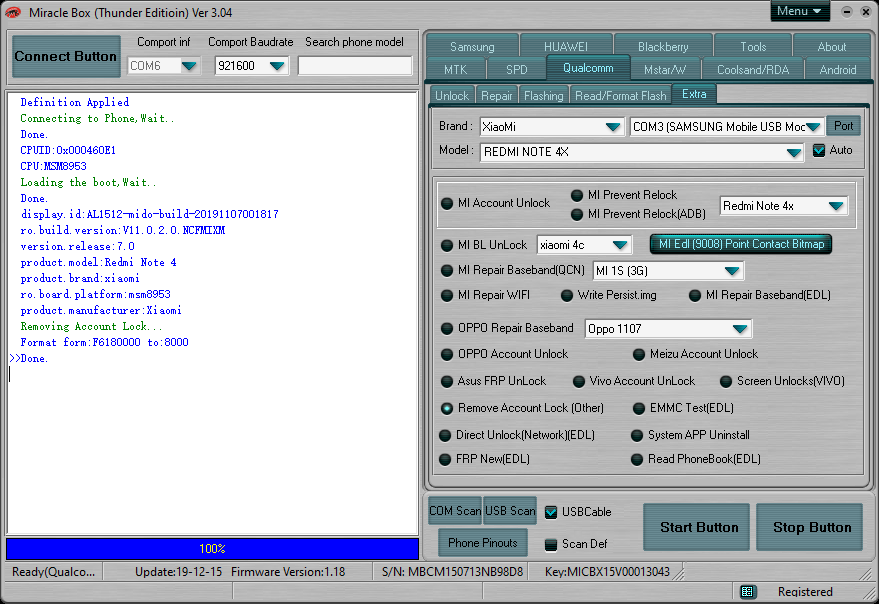Image resolution: width=879 pixels, height=604 pixels.
Task: Select MI Prevent Relock option
Action: (577, 195)
